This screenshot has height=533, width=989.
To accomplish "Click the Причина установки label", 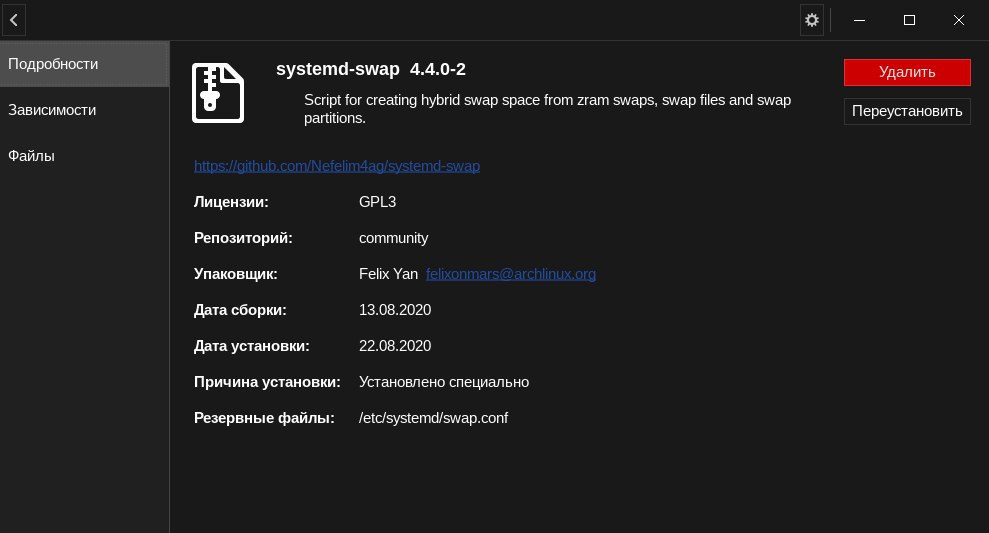I will pyautogui.click(x=267, y=382).
